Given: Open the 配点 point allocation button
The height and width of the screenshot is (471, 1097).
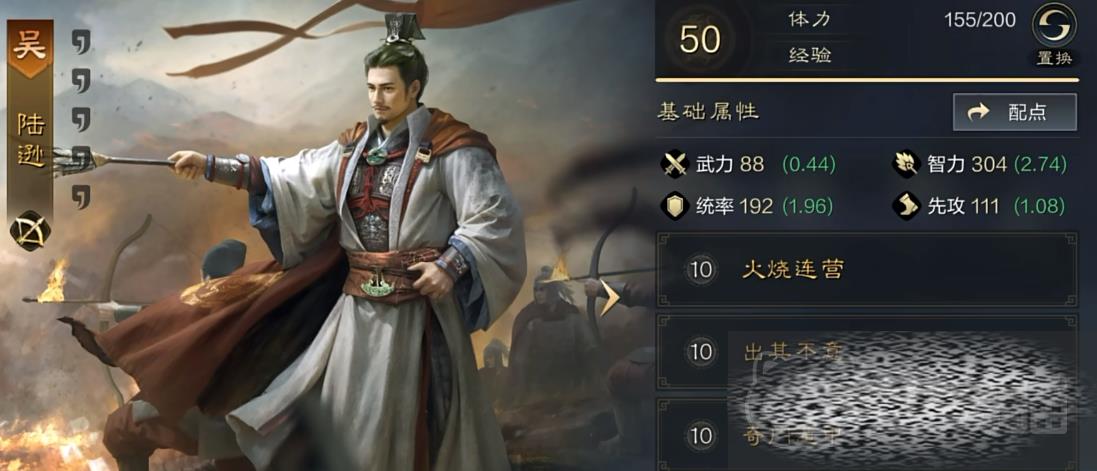Looking at the screenshot, I should click(1014, 112).
